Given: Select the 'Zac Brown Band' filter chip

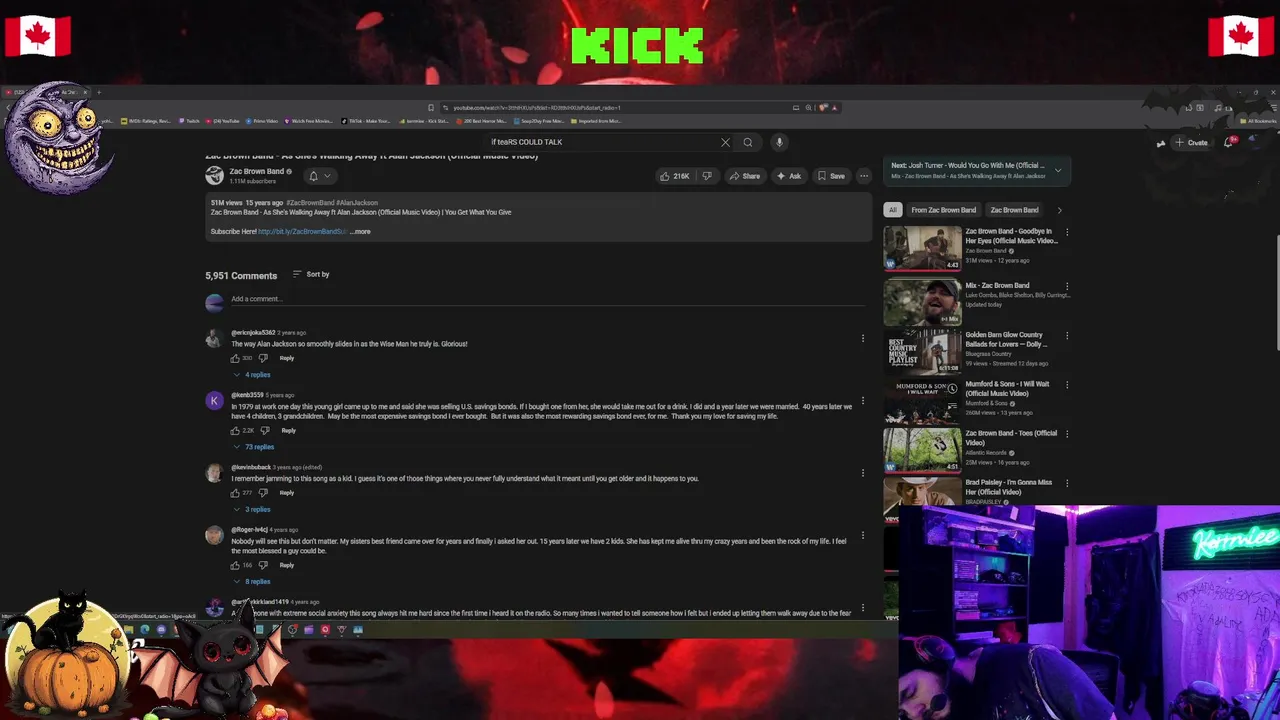Looking at the screenshot, I should click(1014, 210).
